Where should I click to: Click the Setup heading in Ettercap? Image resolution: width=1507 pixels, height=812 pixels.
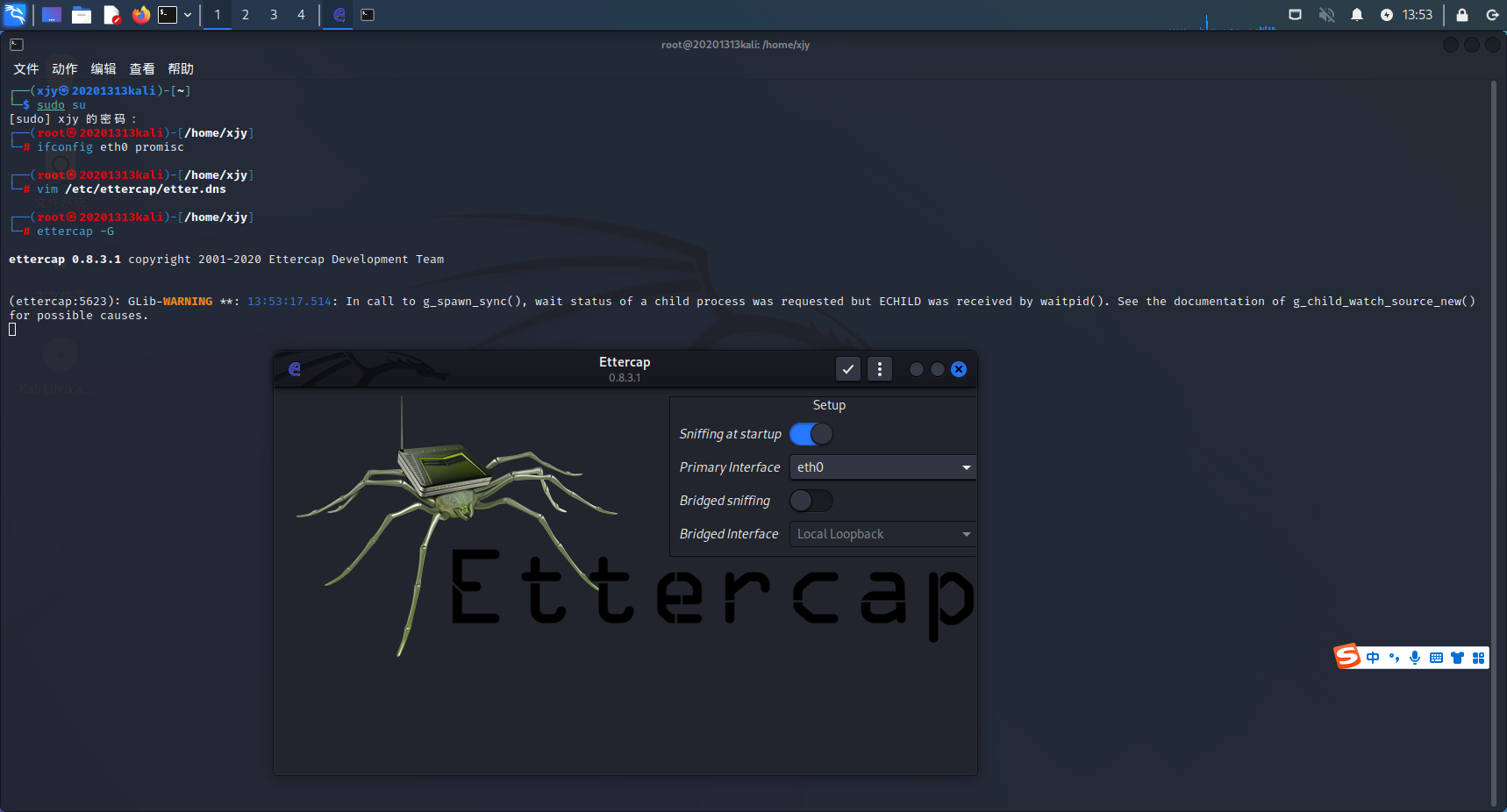tap(829, 405)
